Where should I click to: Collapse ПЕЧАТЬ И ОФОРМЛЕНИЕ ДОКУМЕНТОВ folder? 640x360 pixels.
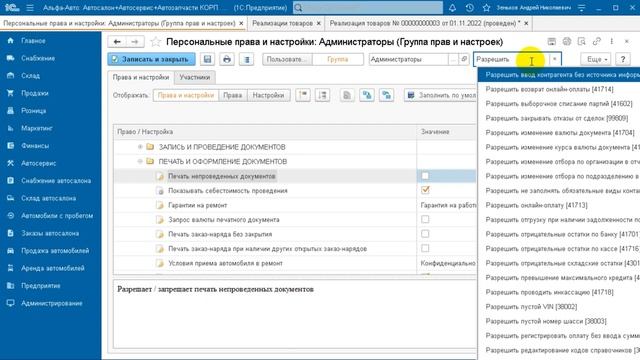[140, 162]
